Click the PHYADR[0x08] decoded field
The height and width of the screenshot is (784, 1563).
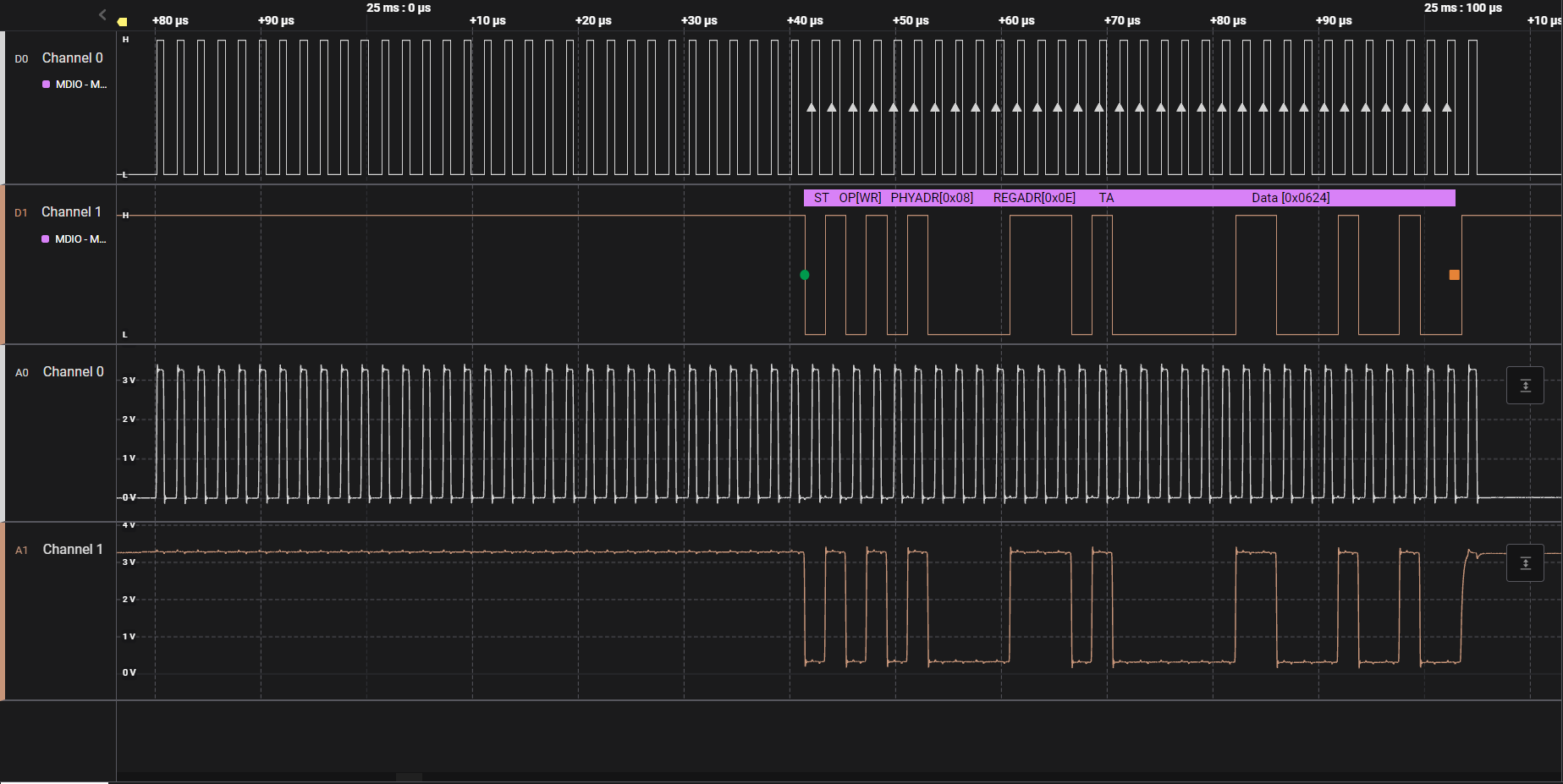click(x=932, y=198)
